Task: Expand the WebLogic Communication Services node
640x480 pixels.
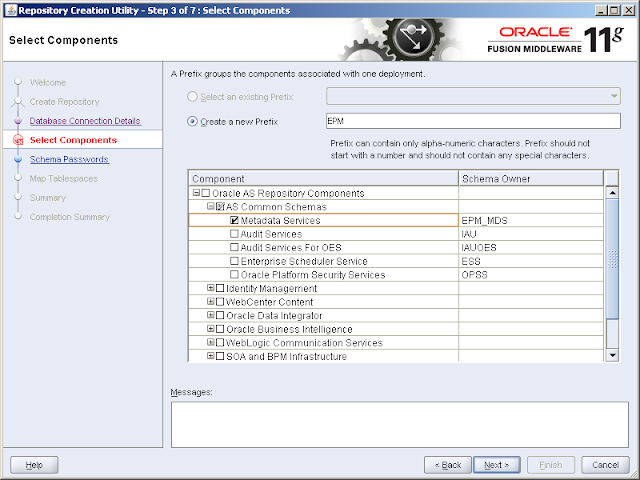Action: tap(211, 342)
